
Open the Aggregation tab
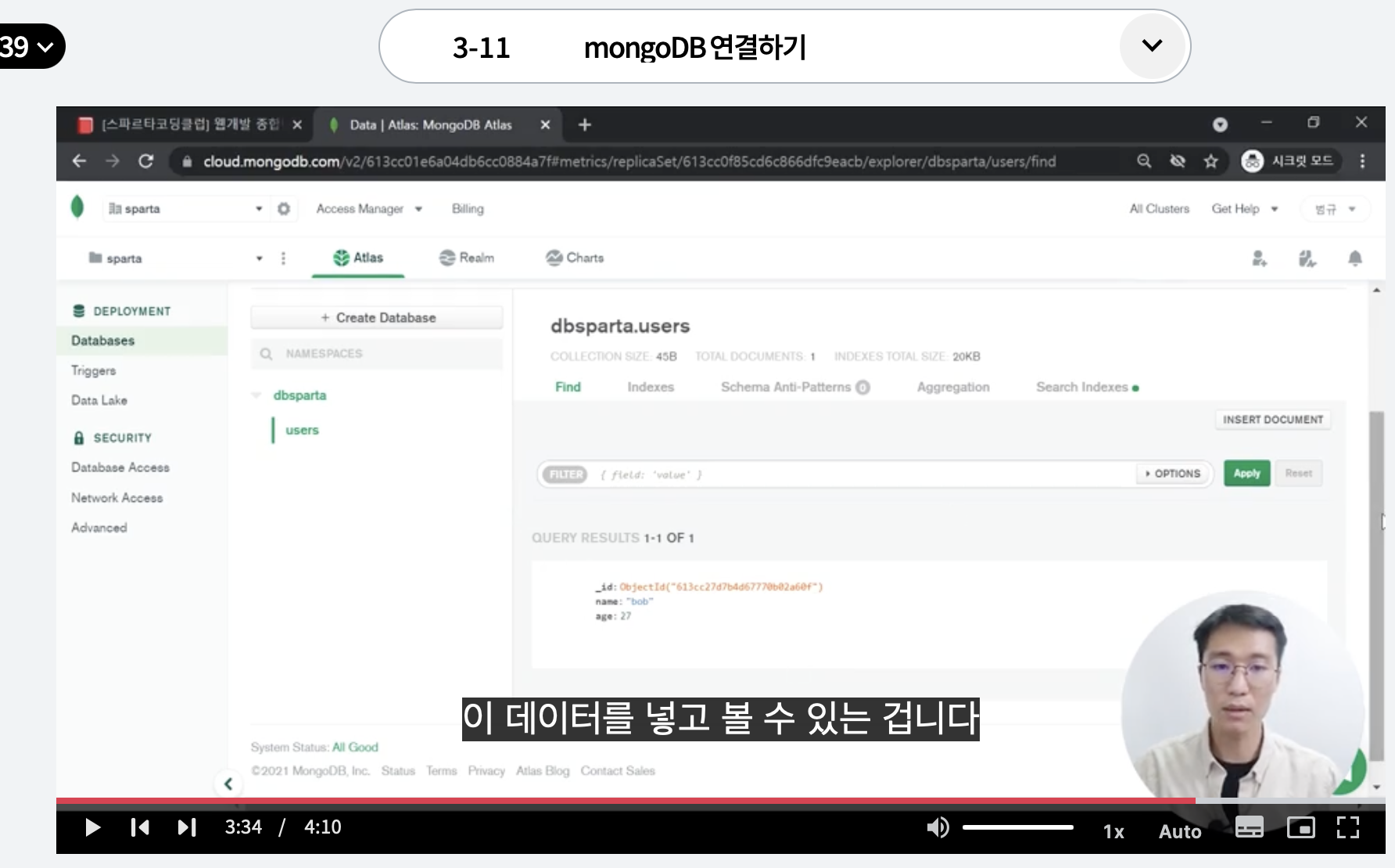[x=953, y=387]
